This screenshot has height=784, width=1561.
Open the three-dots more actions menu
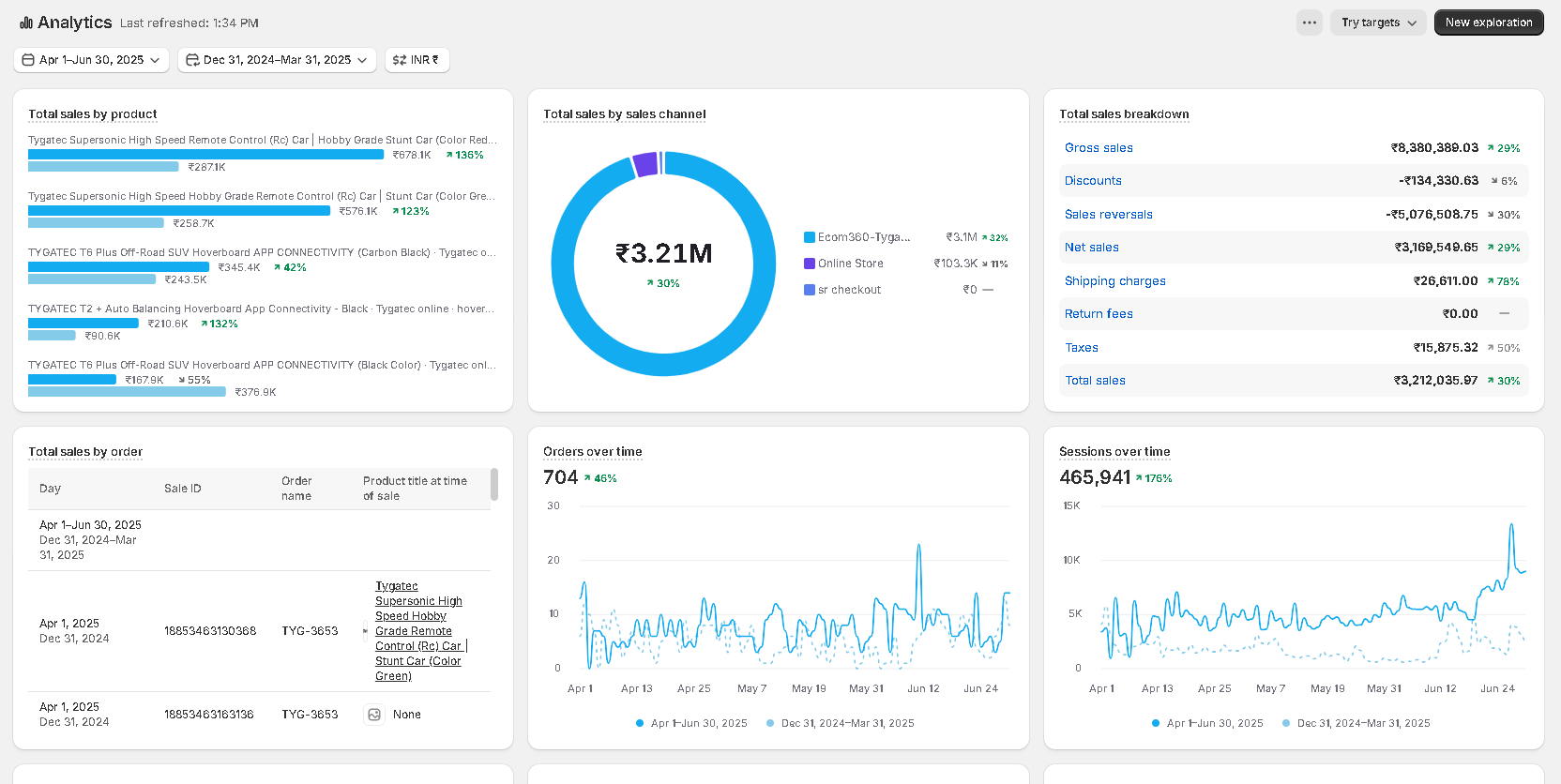pos(1310,23)
